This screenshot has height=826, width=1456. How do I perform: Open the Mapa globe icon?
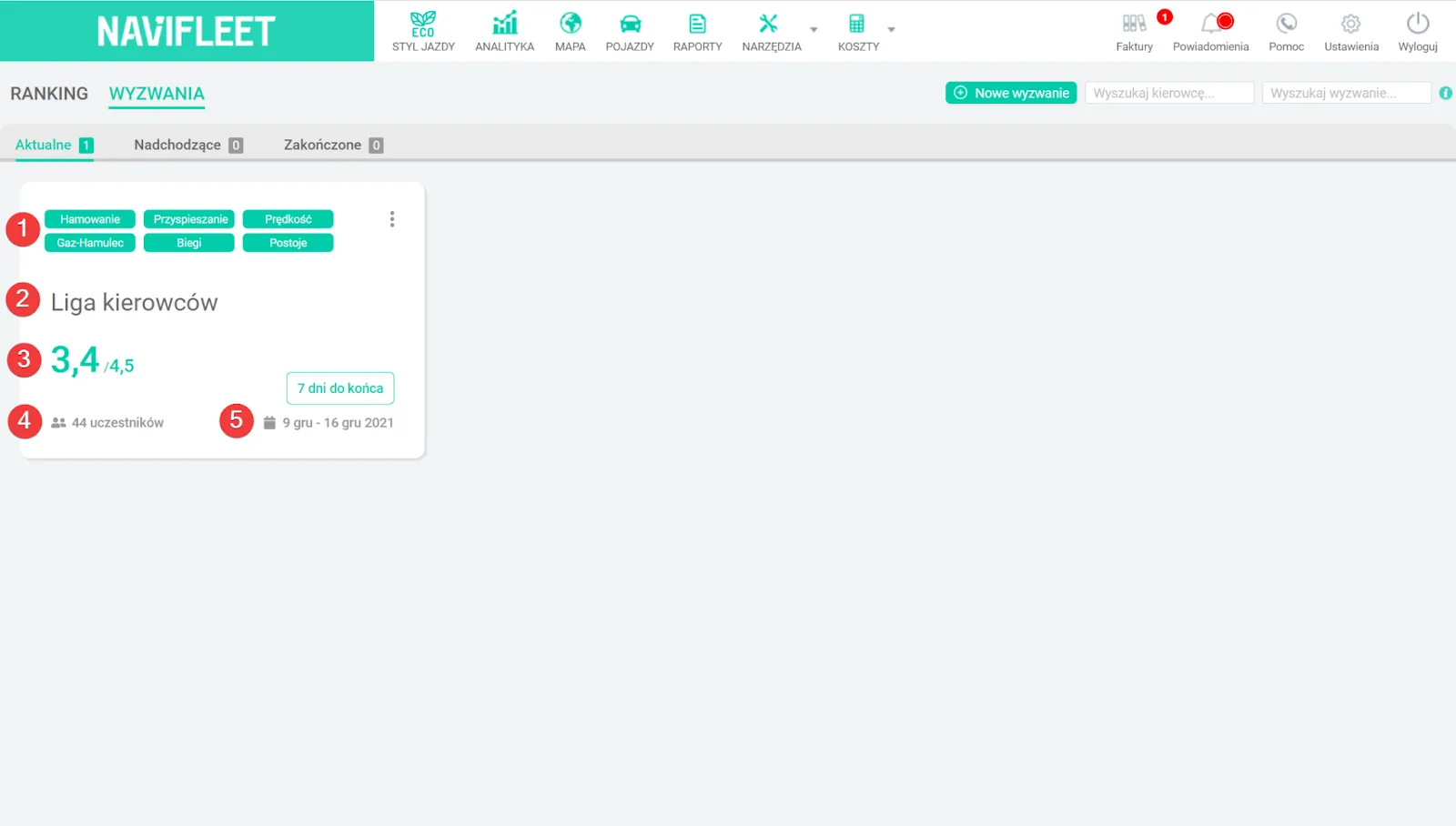571,23
